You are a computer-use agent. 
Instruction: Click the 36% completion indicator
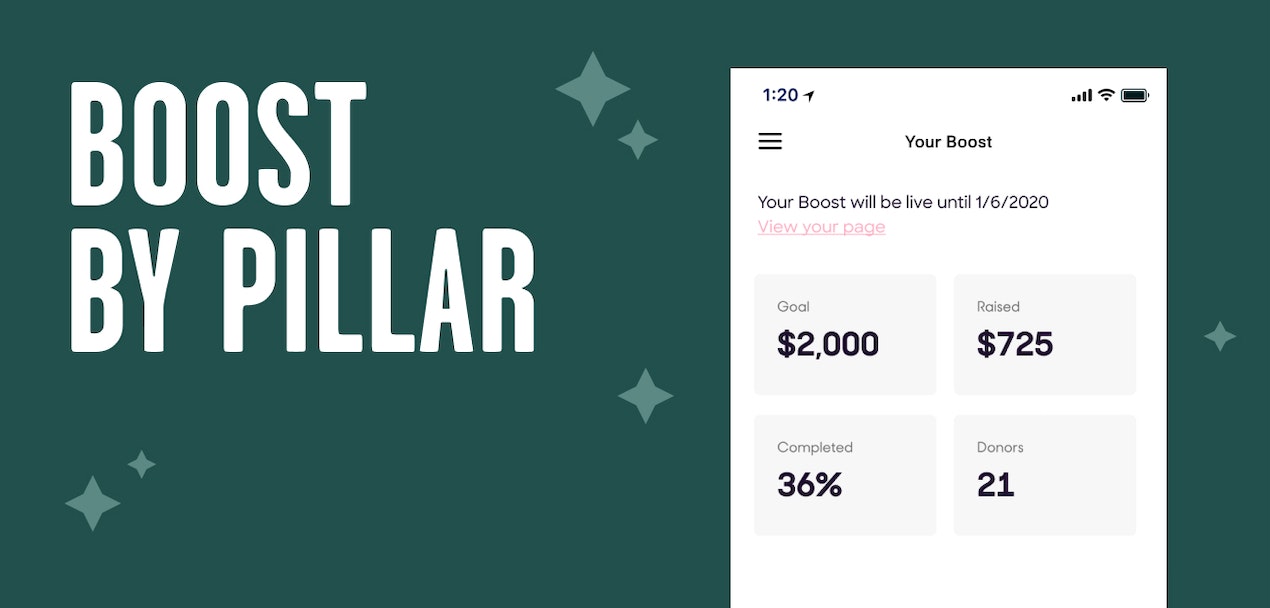click(x=808, y=485)
